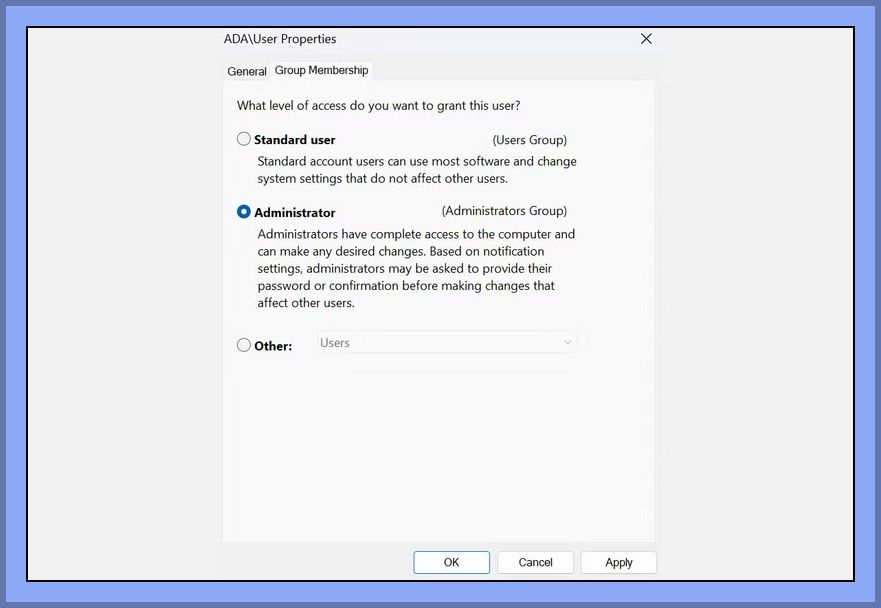Switch to the General tab
The height and width of the screenshot is (608, 881).
(x=247, y=71)
